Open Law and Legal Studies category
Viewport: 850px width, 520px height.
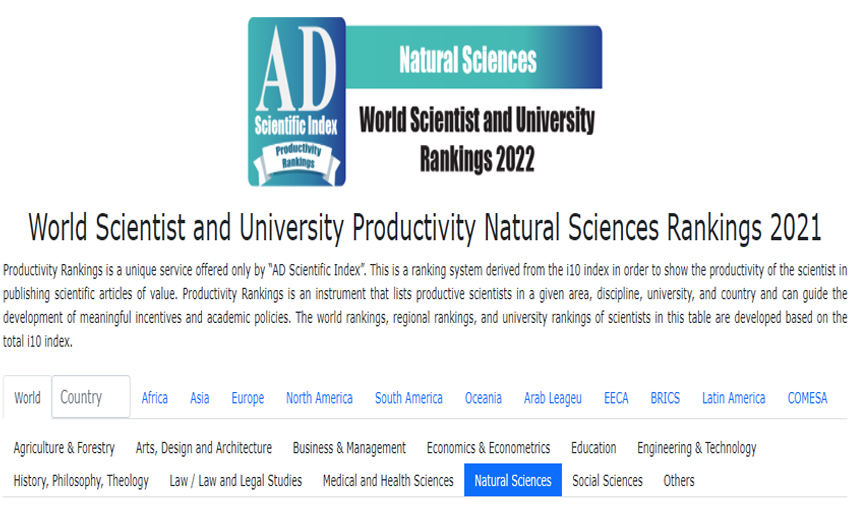tap(236, 481)
